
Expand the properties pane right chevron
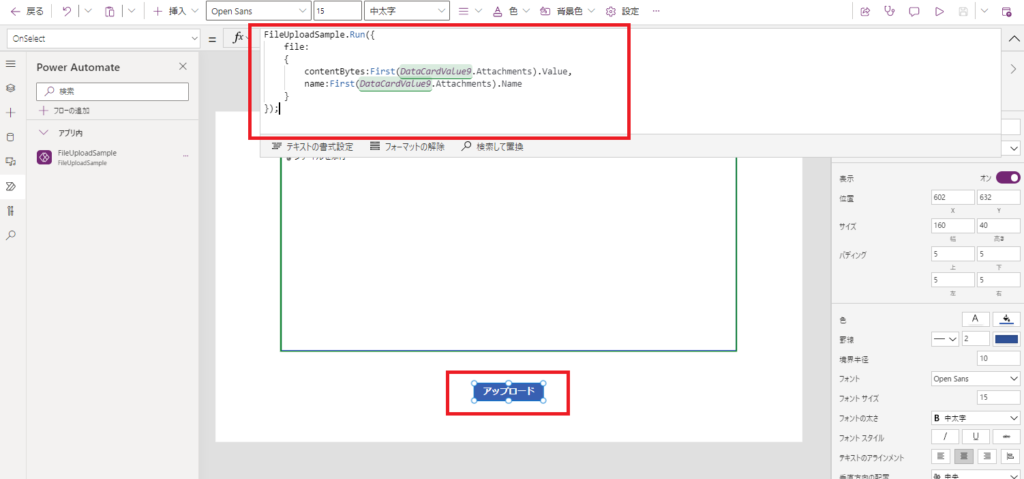point(1013,69)
